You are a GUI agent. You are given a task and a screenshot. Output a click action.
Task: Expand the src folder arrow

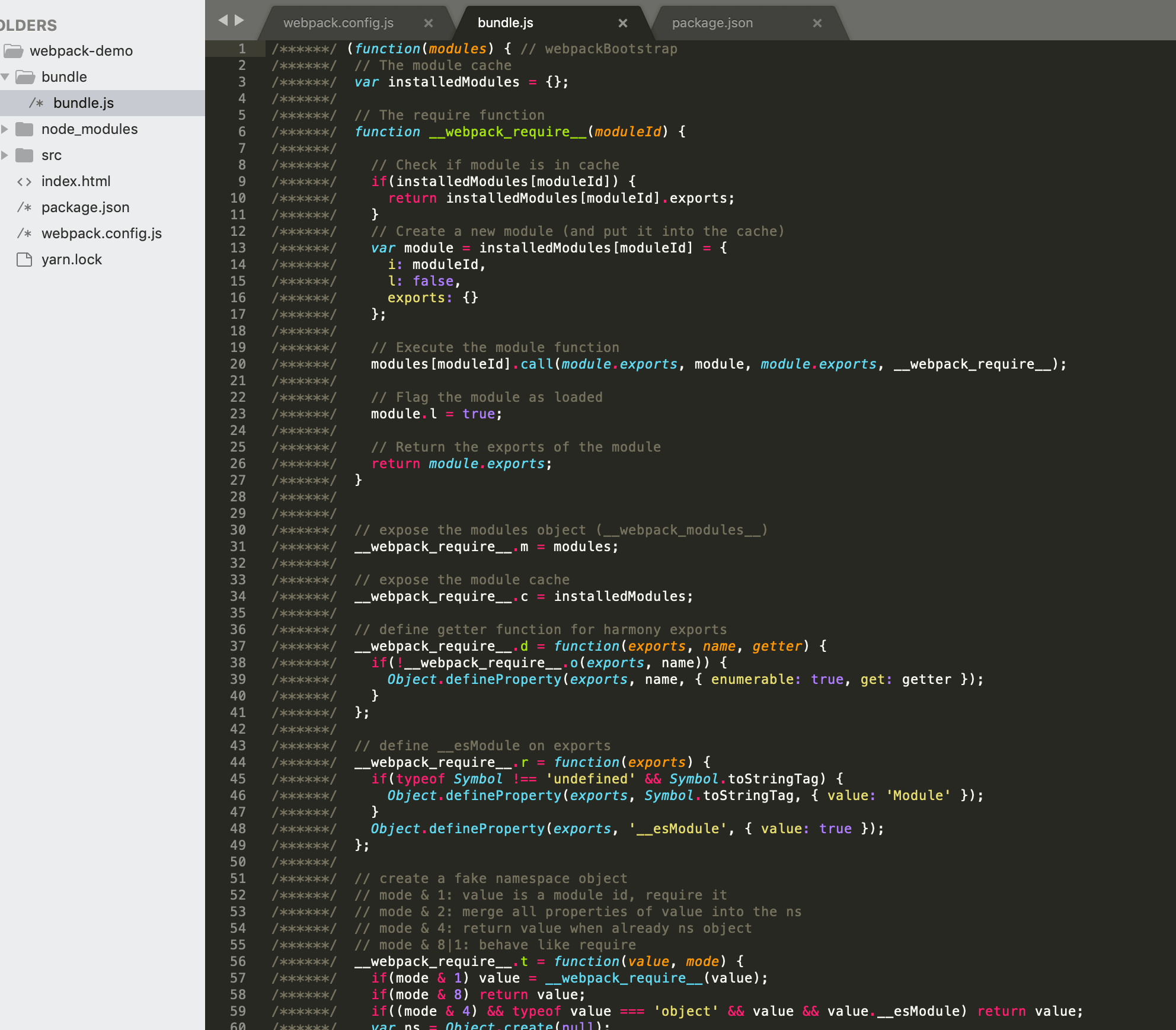tap(5, 155)
